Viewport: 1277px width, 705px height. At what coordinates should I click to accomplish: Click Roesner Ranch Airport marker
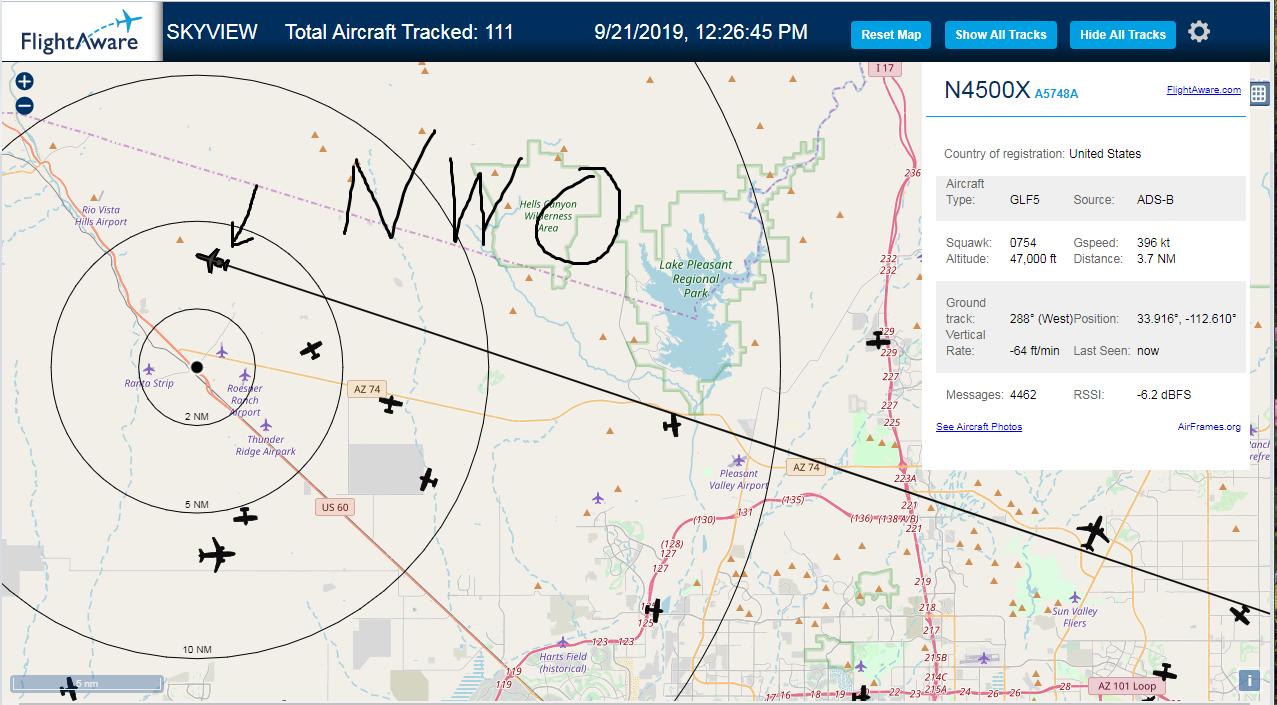(245, 375)
